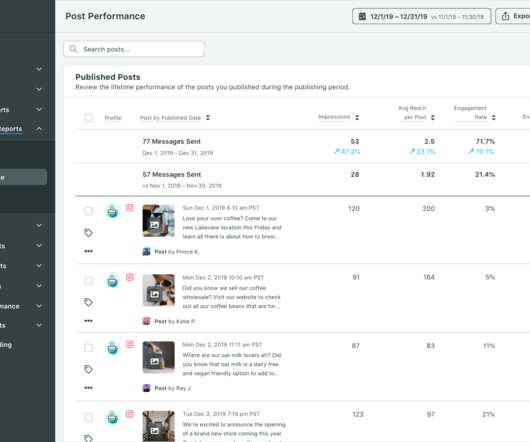Click the Search posts input field
The image size is (530, 442).
[x=134, y=49]
